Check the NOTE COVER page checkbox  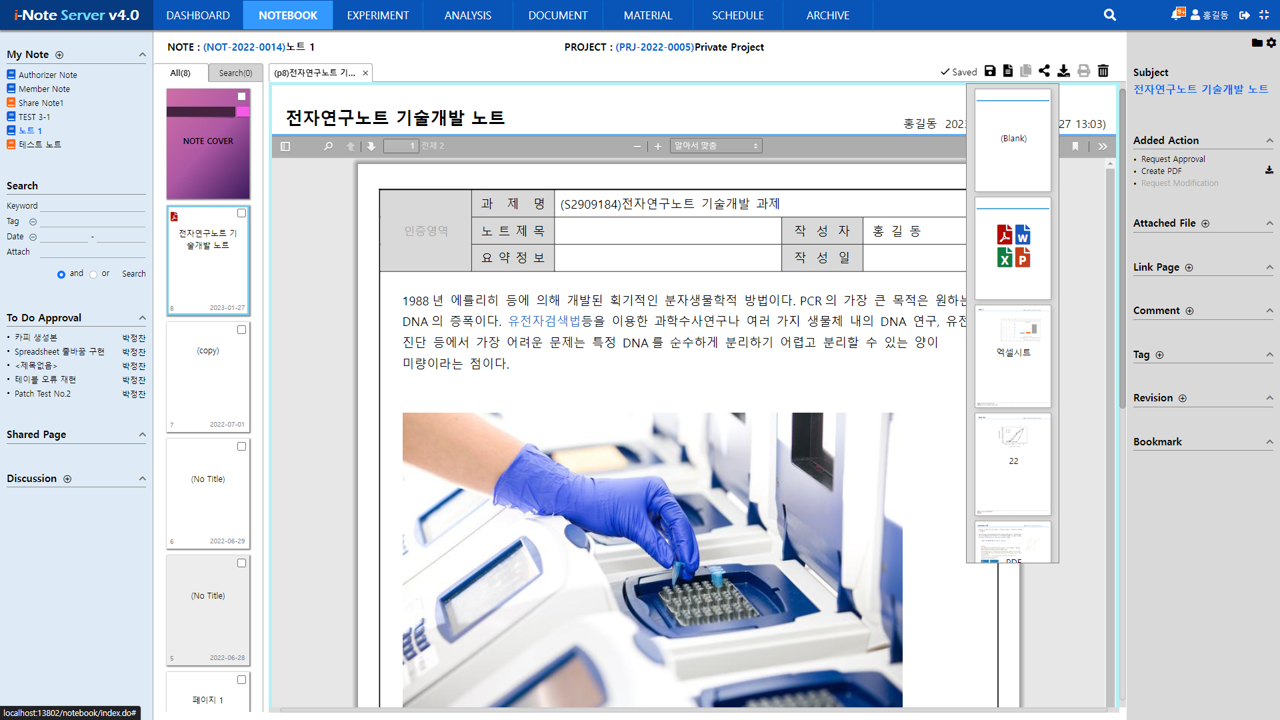click(x=241, y=97)
